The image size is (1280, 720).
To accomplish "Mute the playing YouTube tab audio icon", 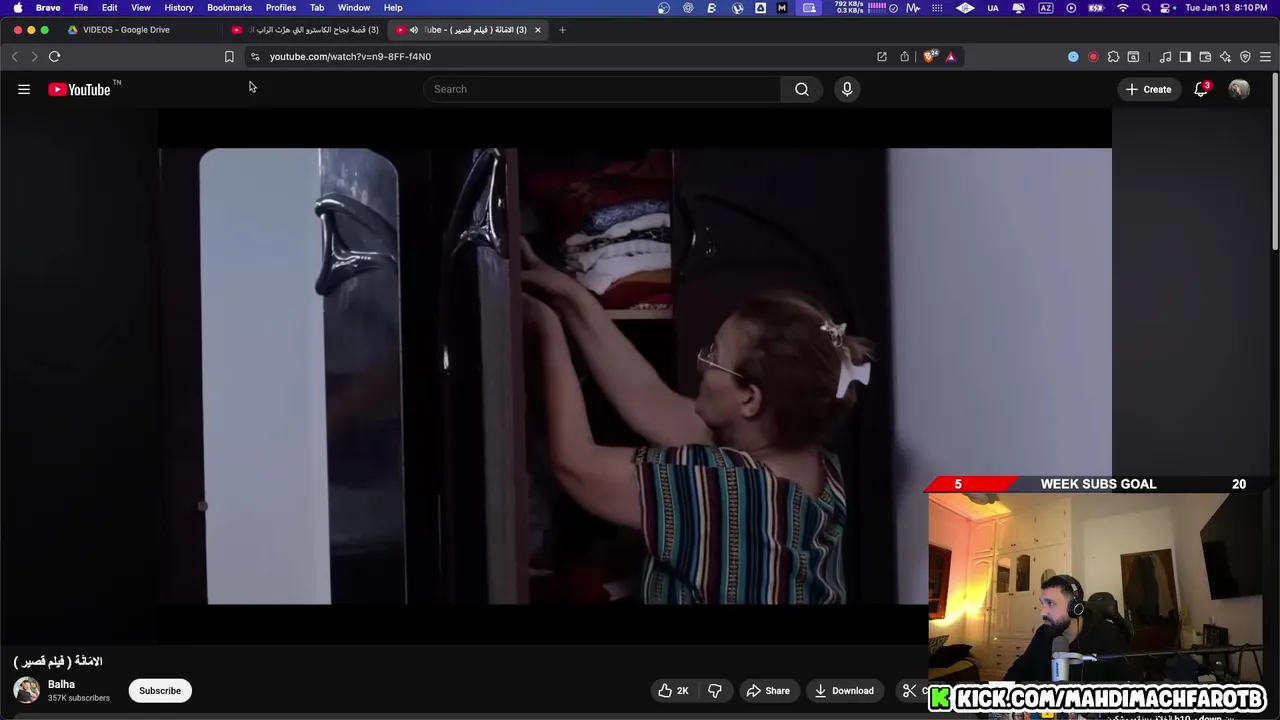I will point(414,30).
